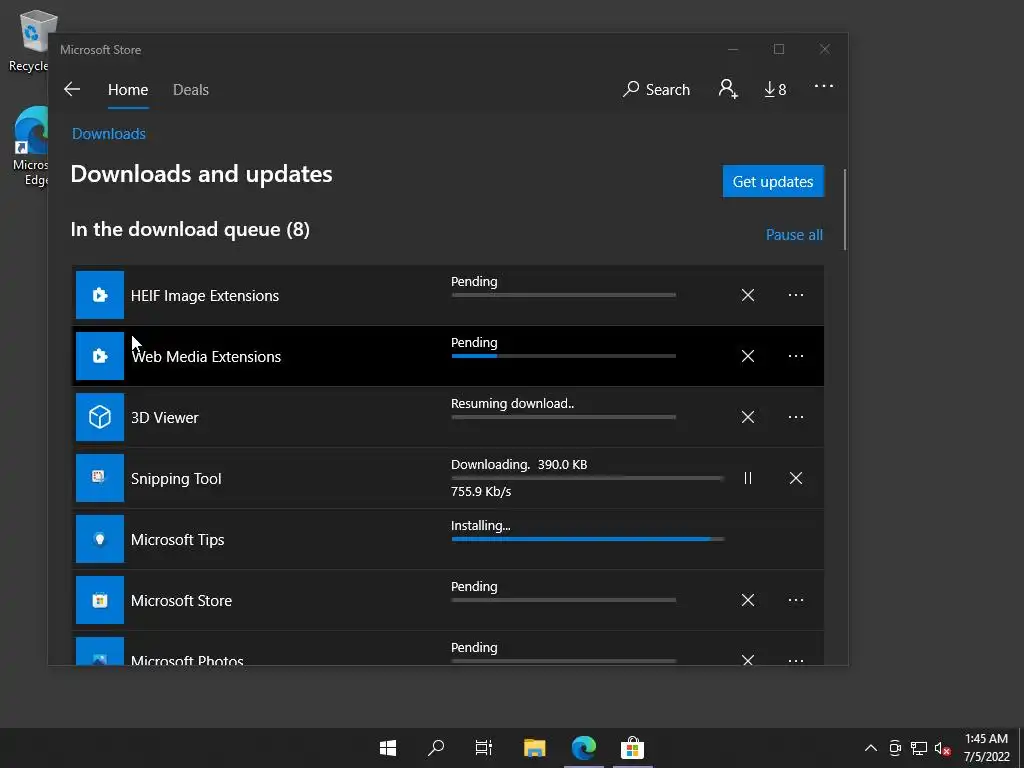The height and width of the screenshot is (768, 1024).
Task: Click the Microsoft Tips app icon
Action: (x=100, y=539)
